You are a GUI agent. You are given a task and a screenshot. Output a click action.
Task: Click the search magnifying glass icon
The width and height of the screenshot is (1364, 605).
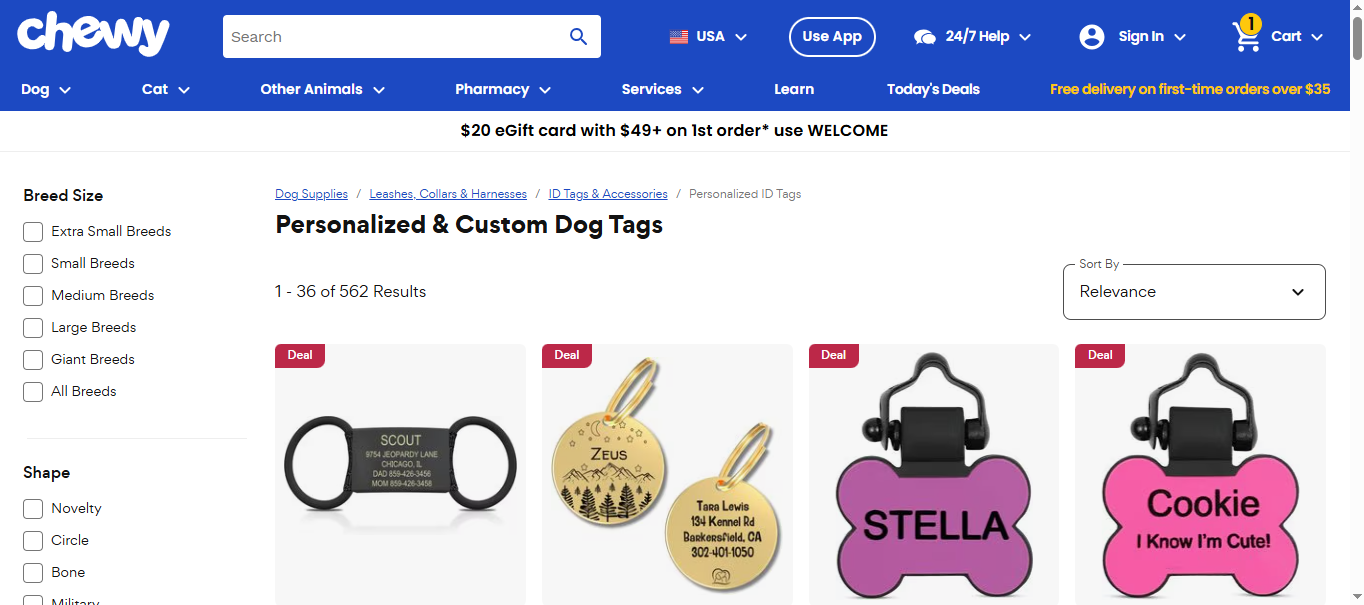pos(578,37)
